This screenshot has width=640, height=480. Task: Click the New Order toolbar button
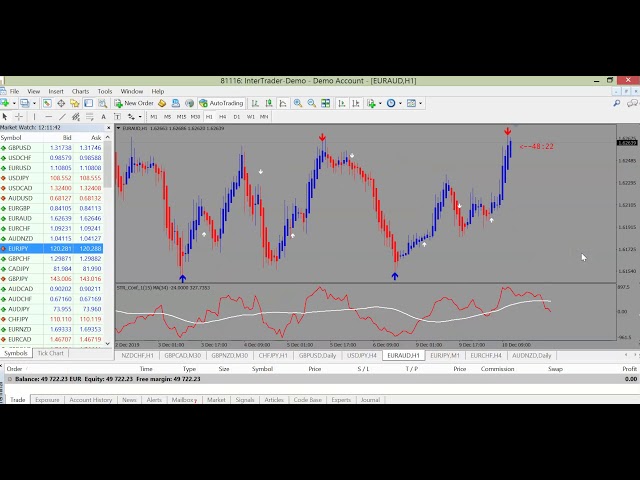click(x=135, y=103)
